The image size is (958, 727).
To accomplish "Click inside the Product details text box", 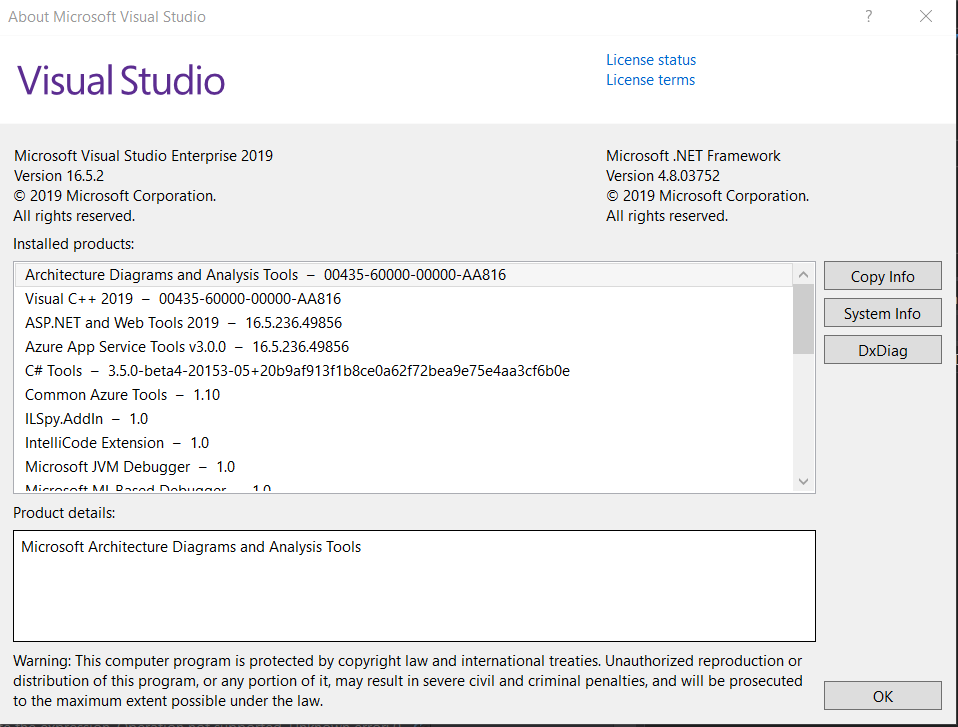I will 414,586.
